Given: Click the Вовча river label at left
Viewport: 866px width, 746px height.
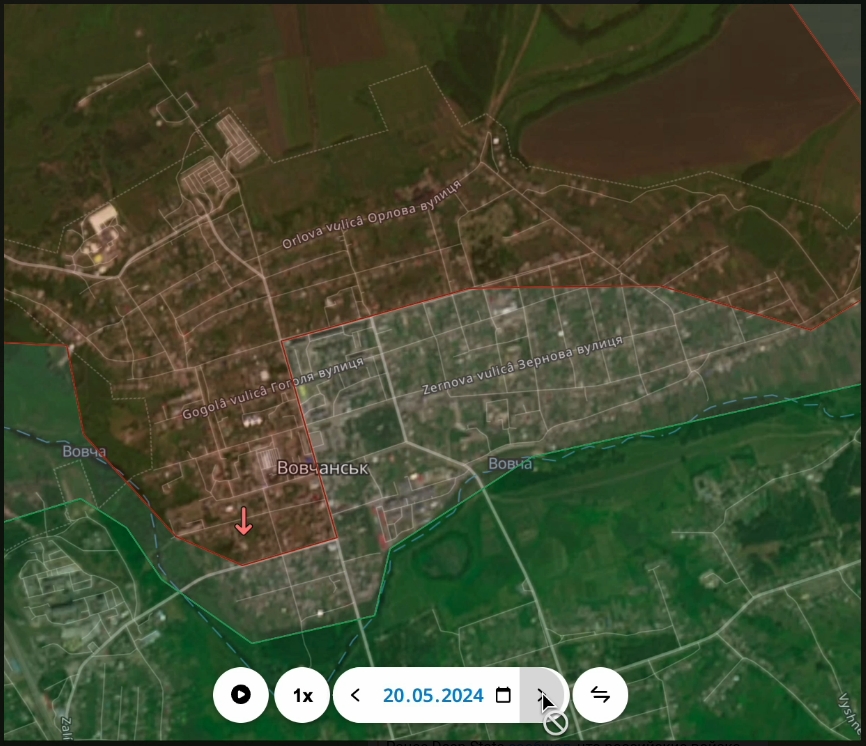Looking at the screenshot, I should tap(84, 451).
